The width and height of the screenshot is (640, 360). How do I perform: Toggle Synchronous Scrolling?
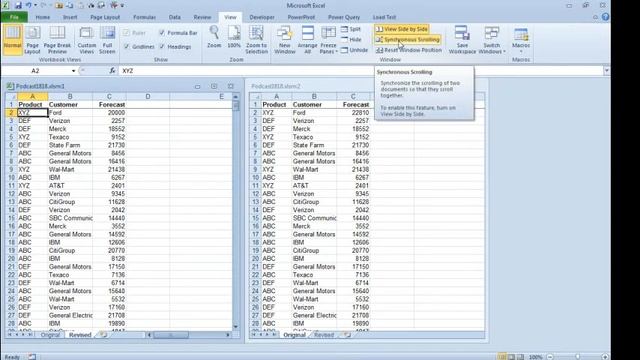(x=407, y=40)
